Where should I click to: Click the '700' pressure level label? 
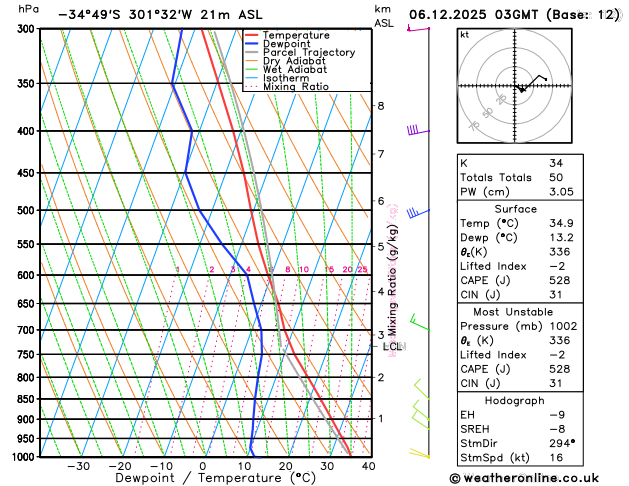(28, 330)
